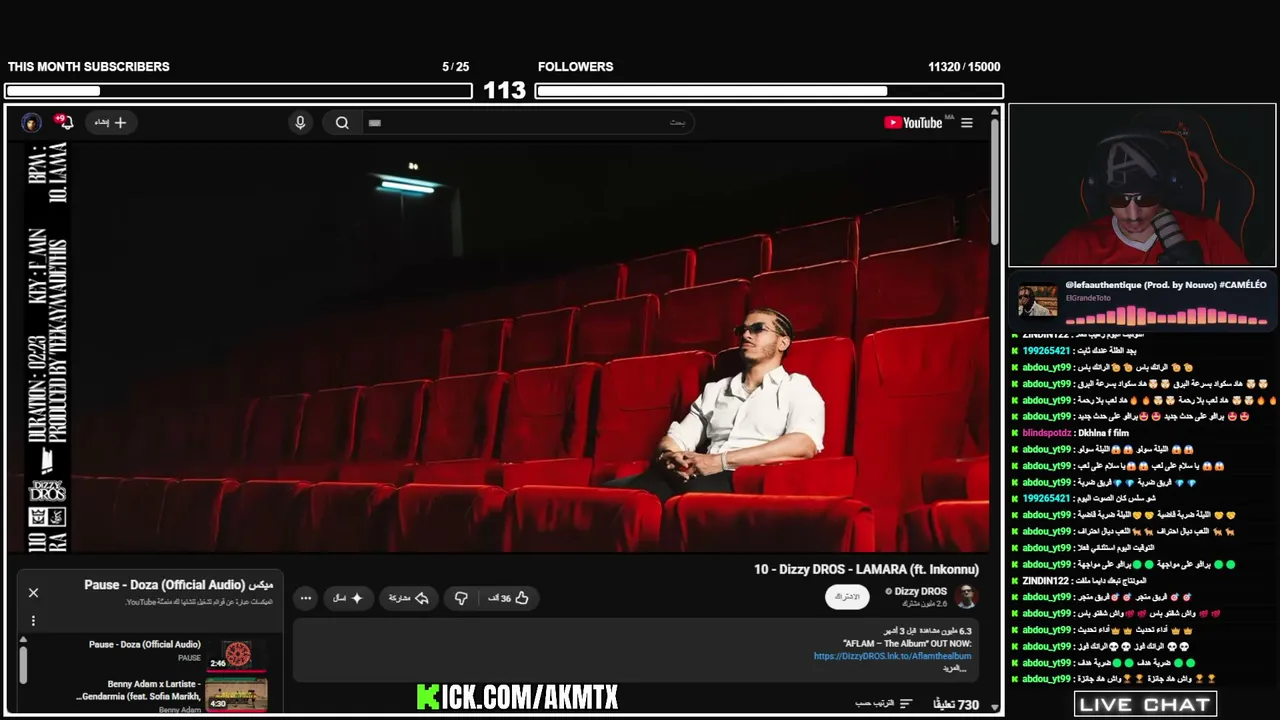Click the FOLLOWERS label

576,67
